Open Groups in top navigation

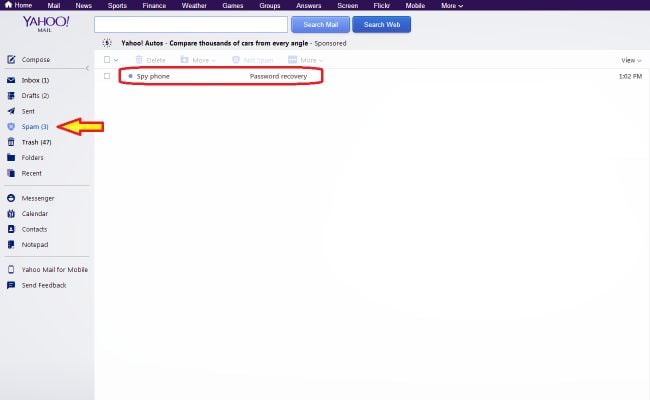tap(269, 5)
